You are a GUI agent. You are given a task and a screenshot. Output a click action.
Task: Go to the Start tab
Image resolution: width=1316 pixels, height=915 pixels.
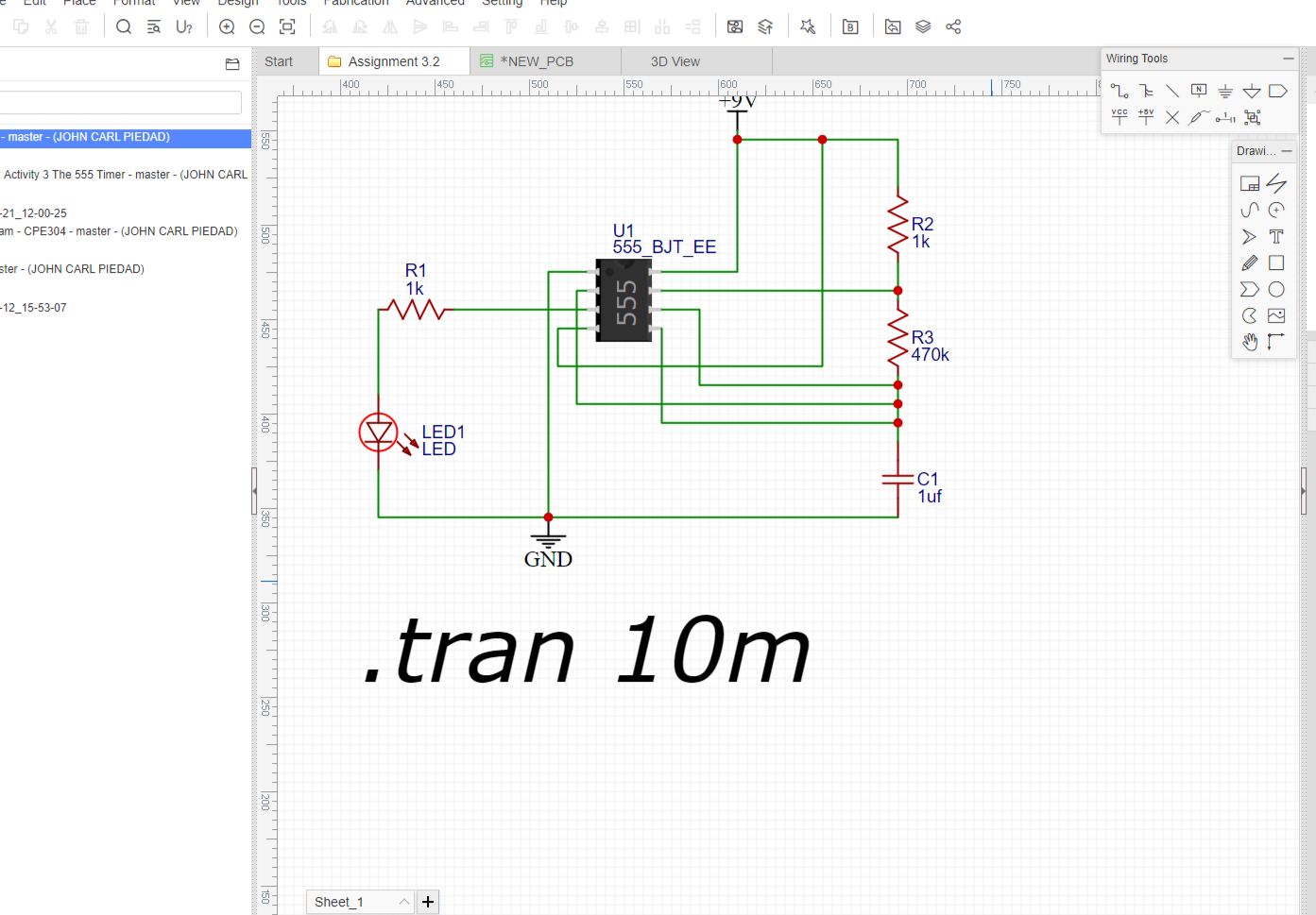[x=279, y=61]
